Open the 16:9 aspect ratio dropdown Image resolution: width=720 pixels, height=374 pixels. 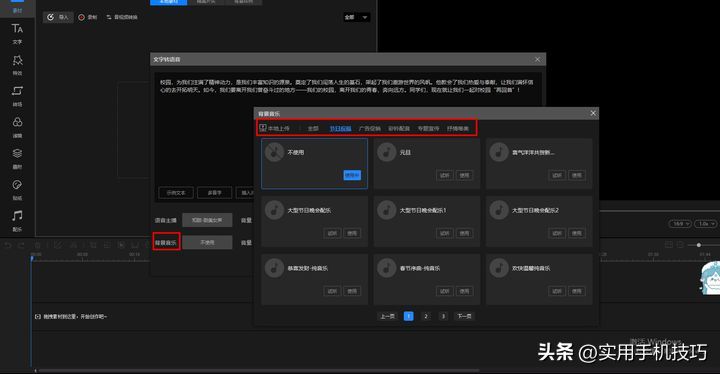click(x=680, y=224)
